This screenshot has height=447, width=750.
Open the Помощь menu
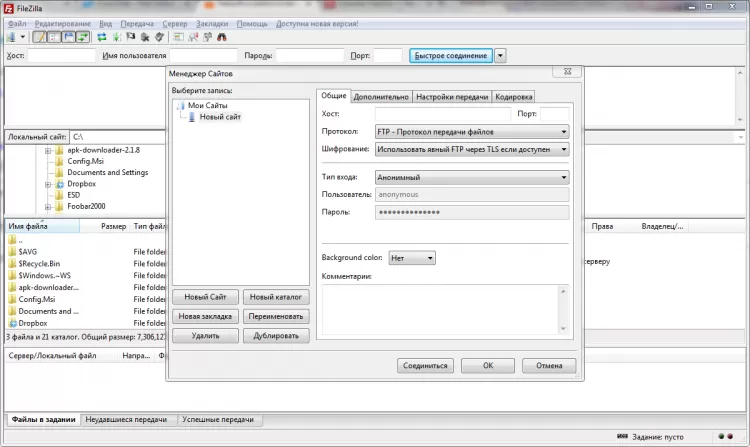(x=252, y=23)
